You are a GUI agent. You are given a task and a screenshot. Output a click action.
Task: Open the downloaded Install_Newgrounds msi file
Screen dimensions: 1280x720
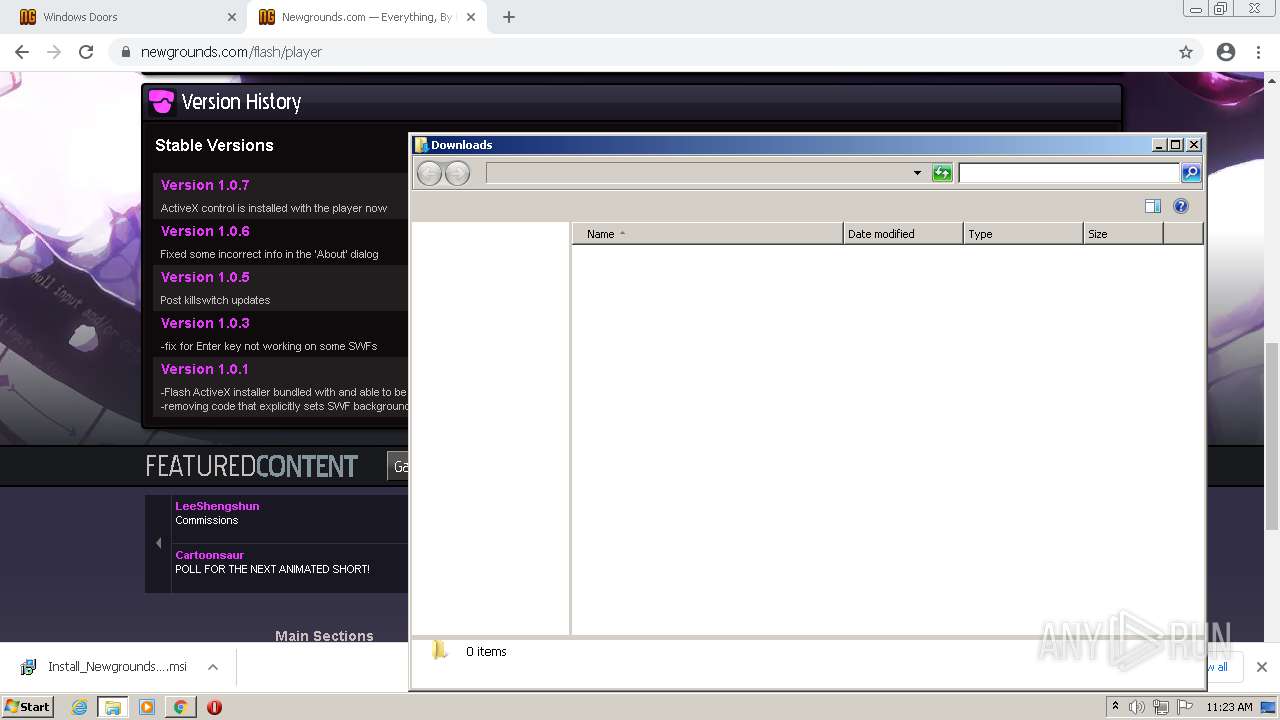point(105,667)
